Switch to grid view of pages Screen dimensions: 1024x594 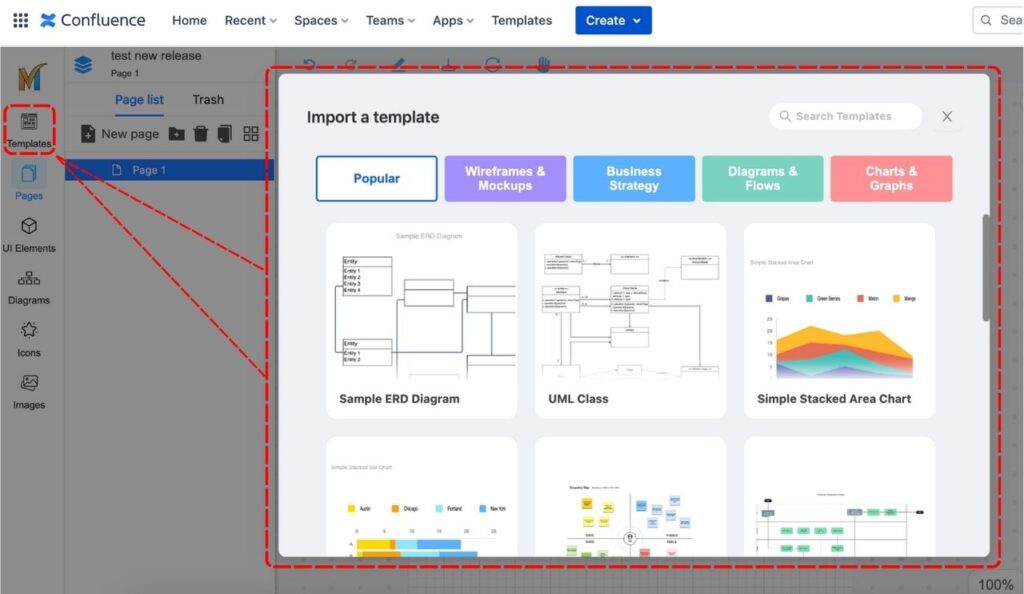coord(252,133)
